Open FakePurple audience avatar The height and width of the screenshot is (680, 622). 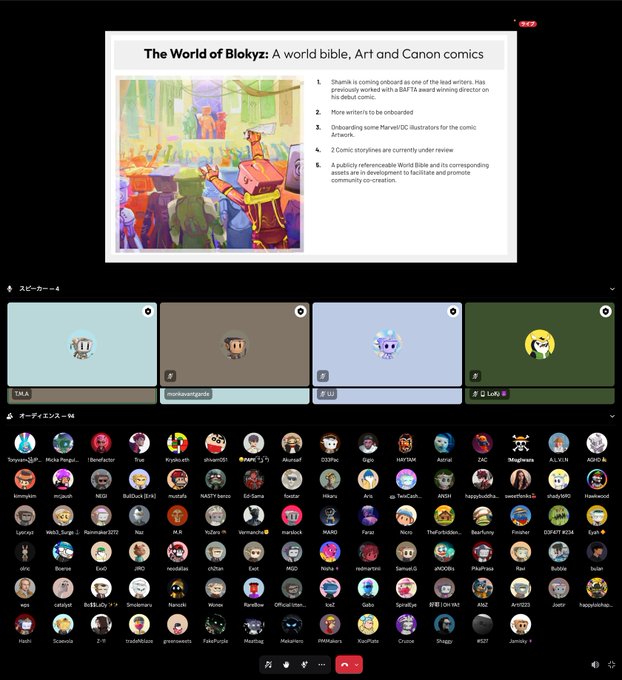(216, 625)
